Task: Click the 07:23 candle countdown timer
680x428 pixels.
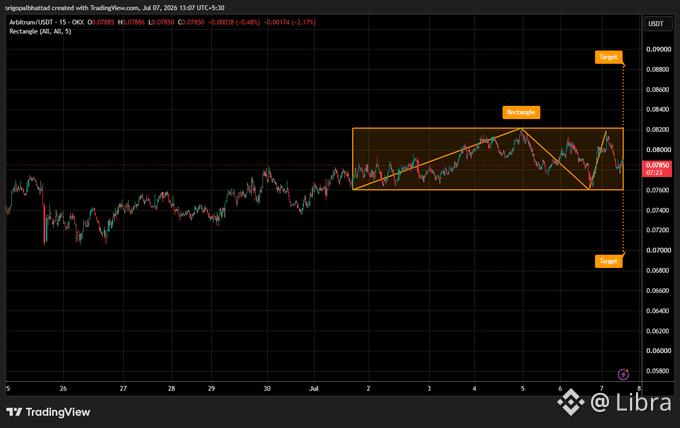Action: tap(654, 173)
